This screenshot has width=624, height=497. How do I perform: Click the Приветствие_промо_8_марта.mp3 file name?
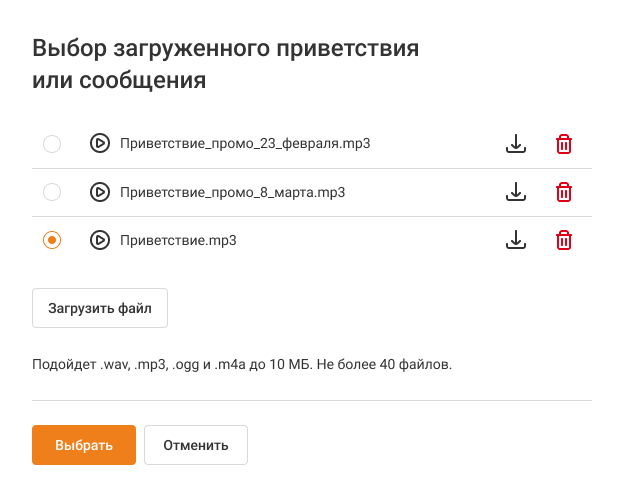pyautogui.click(x=232, y=192)
